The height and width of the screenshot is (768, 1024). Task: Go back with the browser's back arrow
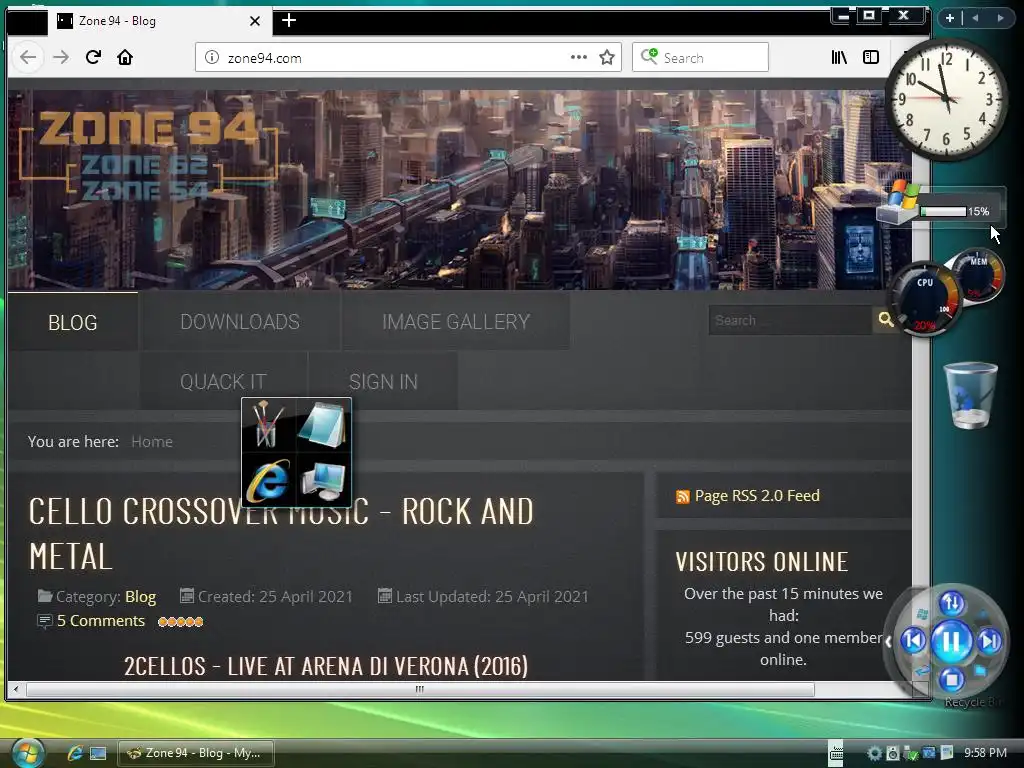28,57
